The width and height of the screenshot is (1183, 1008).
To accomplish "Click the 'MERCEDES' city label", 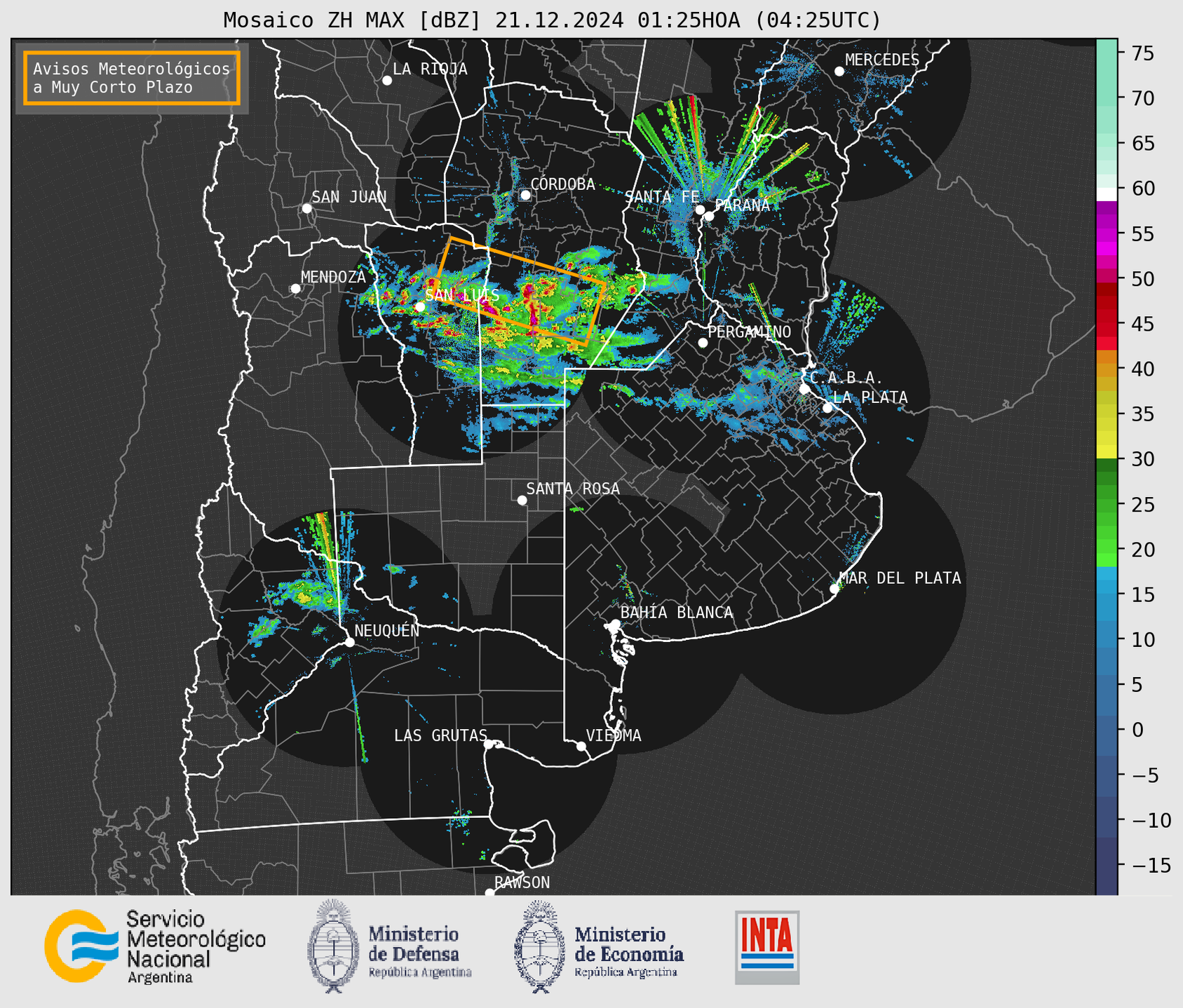I will (x=882, y=60).
